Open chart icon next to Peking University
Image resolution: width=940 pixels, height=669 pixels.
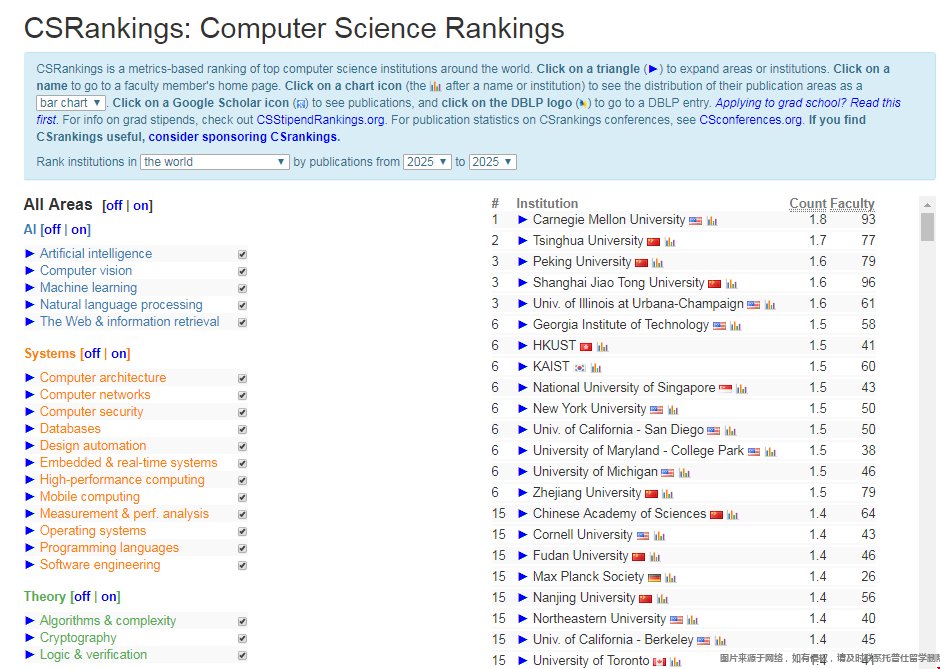coord(657,263)
